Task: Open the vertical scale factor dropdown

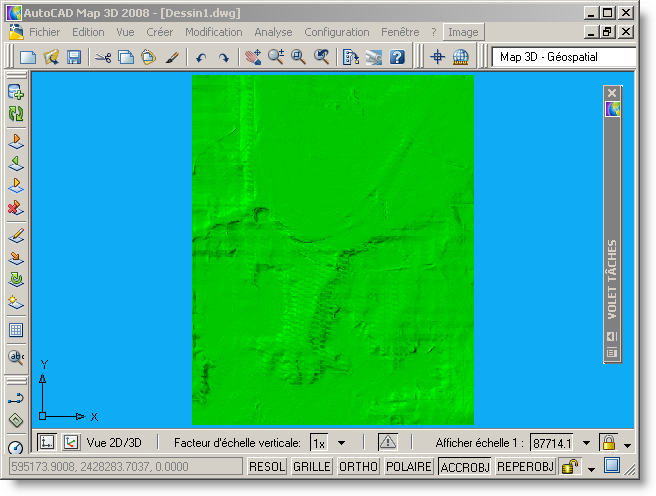Action: pyautogui.click(x=341, y=443)
